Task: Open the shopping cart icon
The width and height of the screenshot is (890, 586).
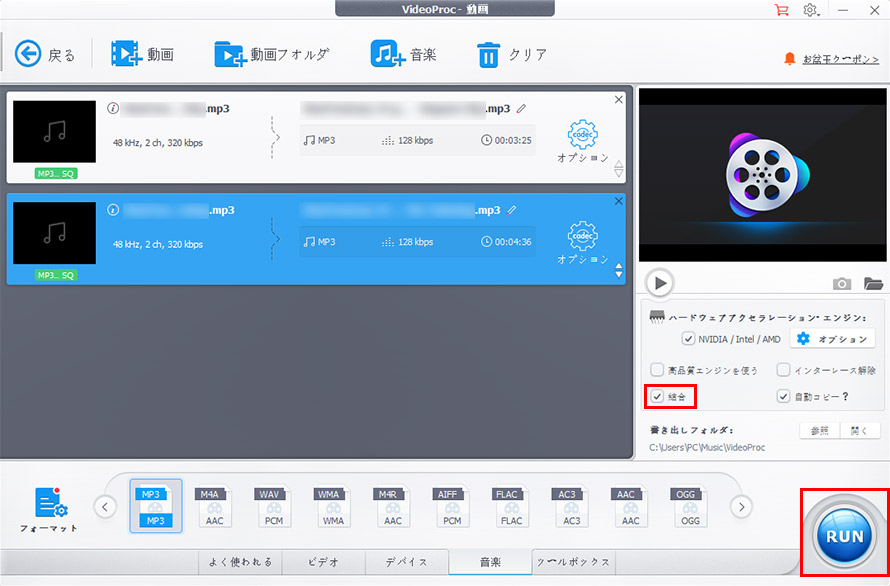Action: point(782,10)
